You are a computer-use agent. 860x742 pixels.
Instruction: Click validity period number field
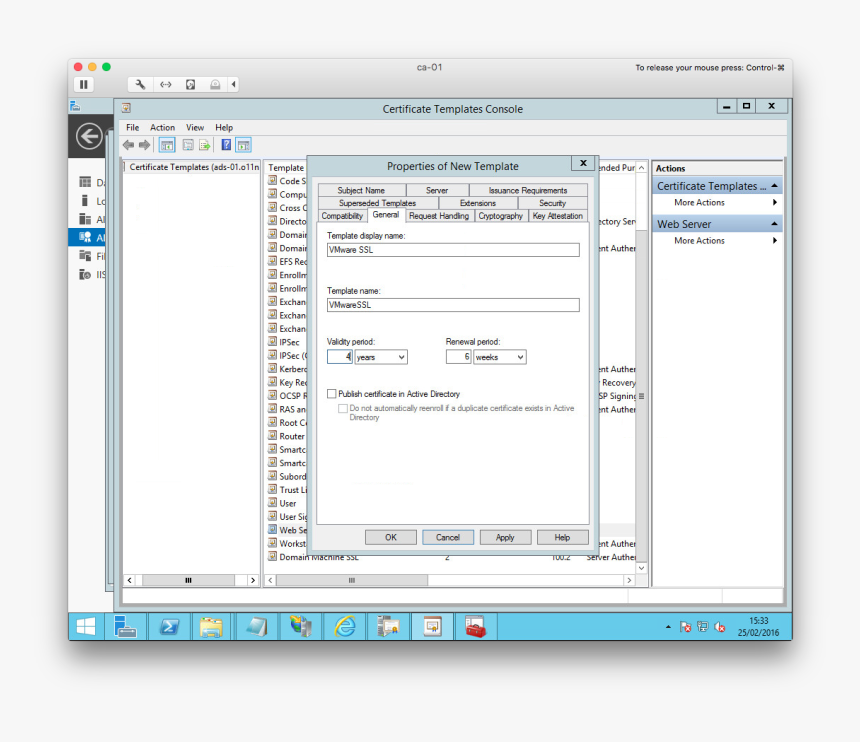point(340,357)
